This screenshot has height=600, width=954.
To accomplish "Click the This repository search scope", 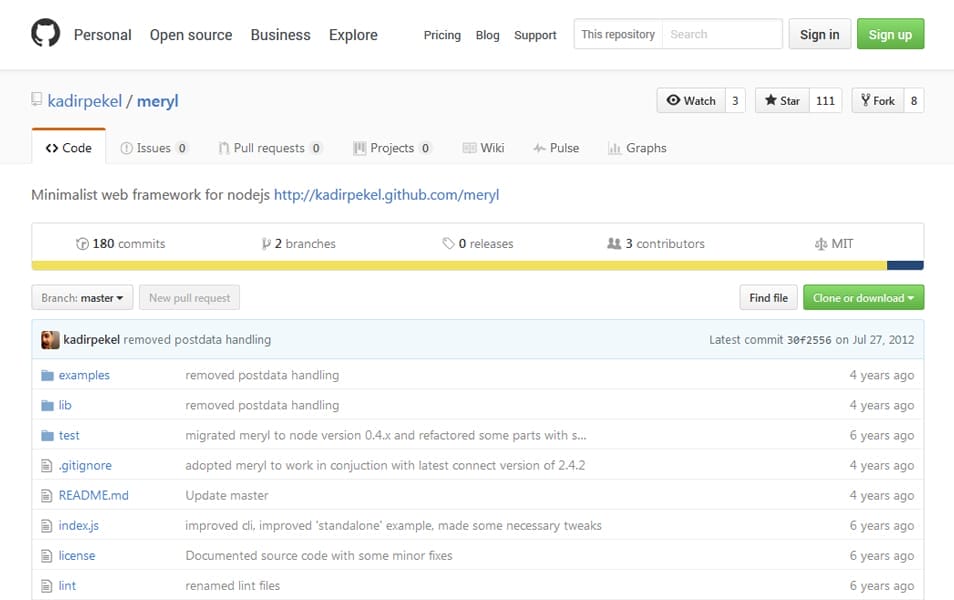I will point(618,34).
